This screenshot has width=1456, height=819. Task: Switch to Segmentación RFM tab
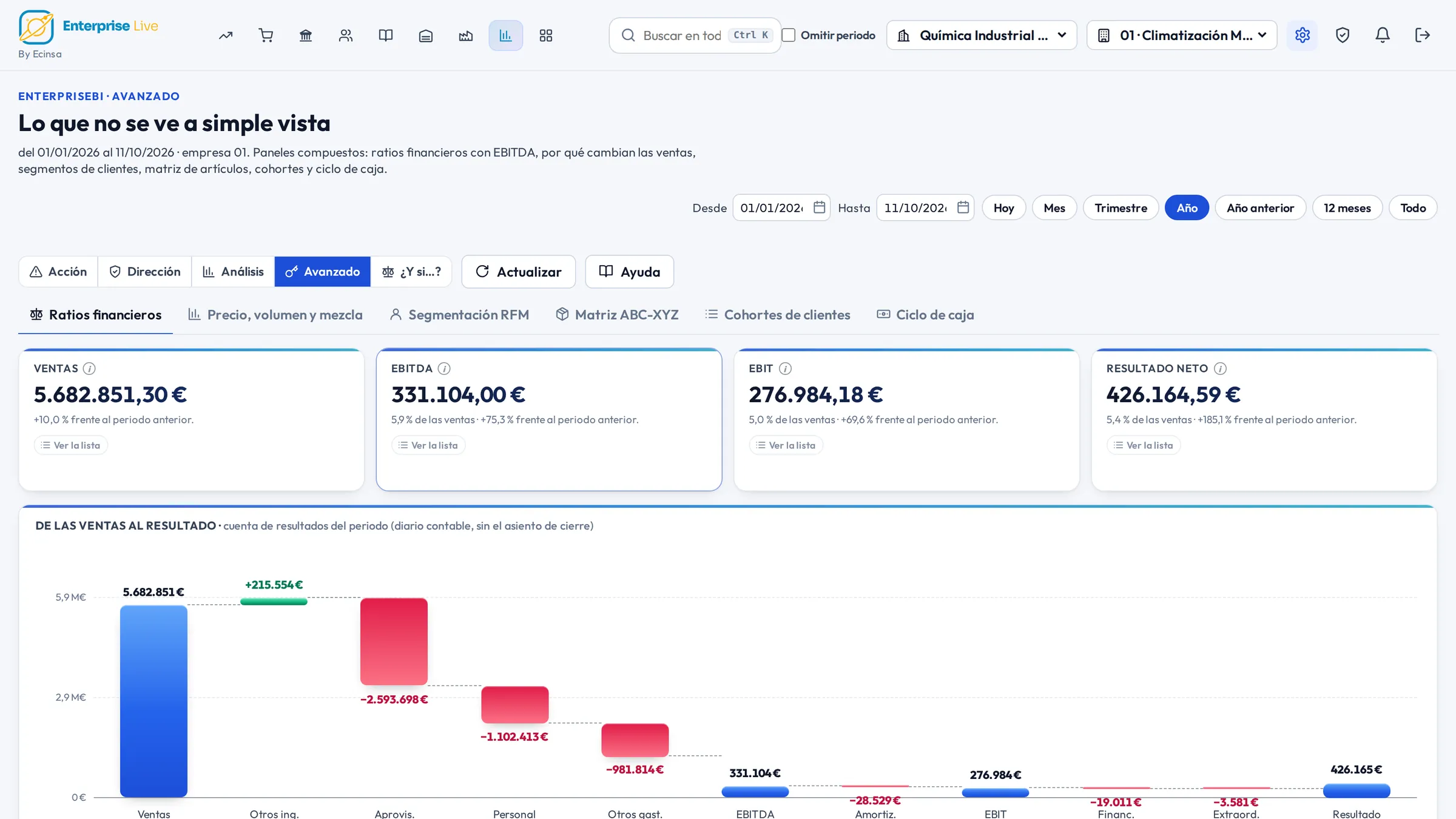(x=459, y=315)
